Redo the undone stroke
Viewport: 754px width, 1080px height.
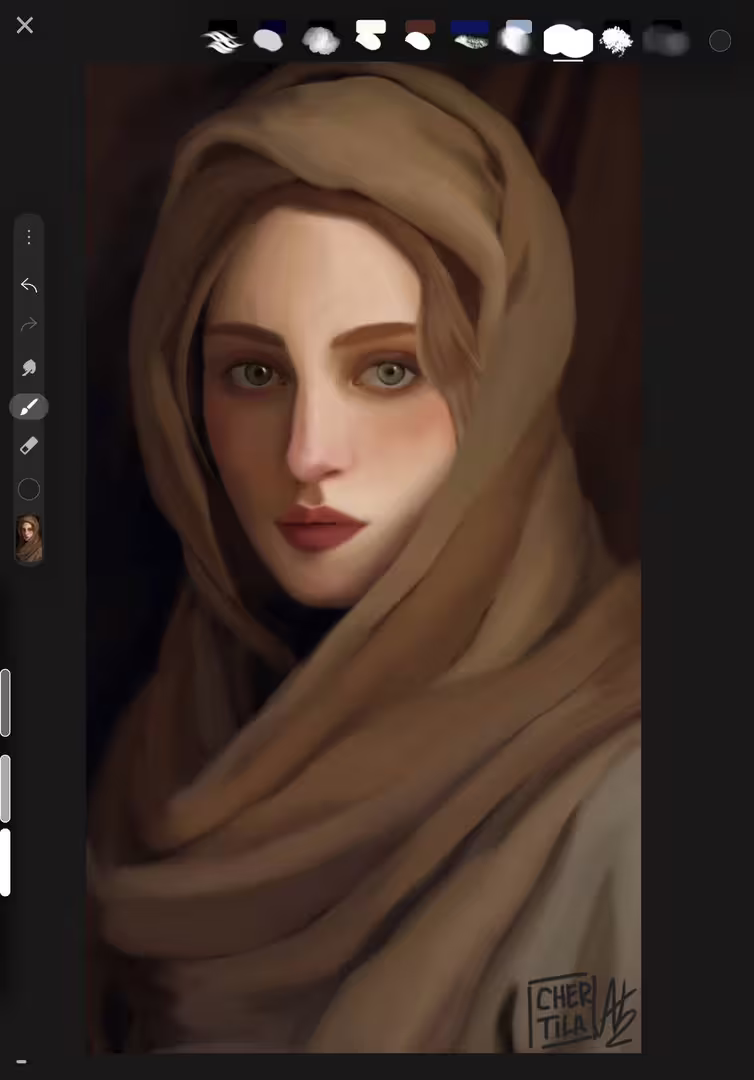[x=29, y=324]
